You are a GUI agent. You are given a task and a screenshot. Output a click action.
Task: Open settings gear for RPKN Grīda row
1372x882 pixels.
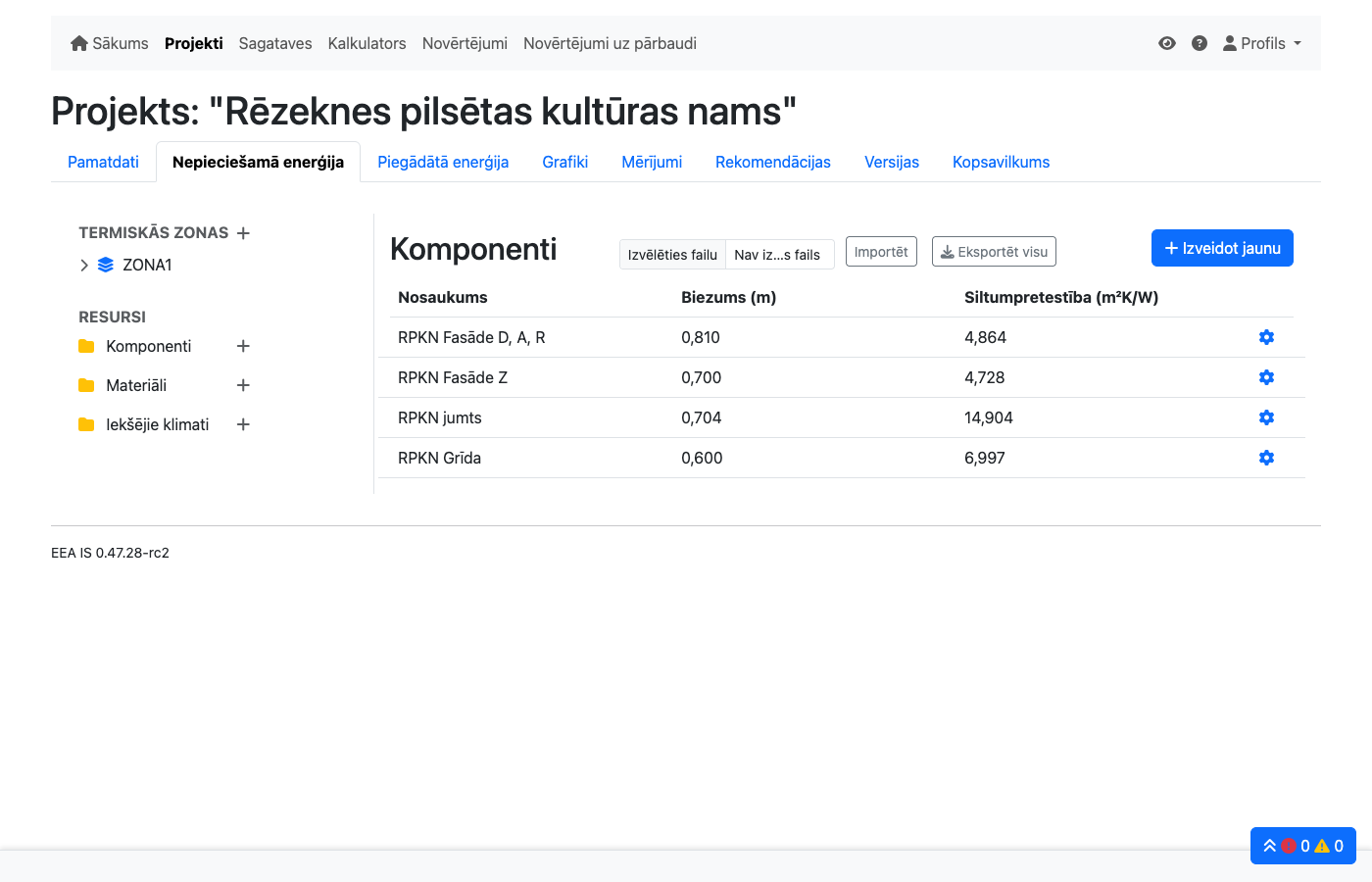click(x=1266, y=458)
